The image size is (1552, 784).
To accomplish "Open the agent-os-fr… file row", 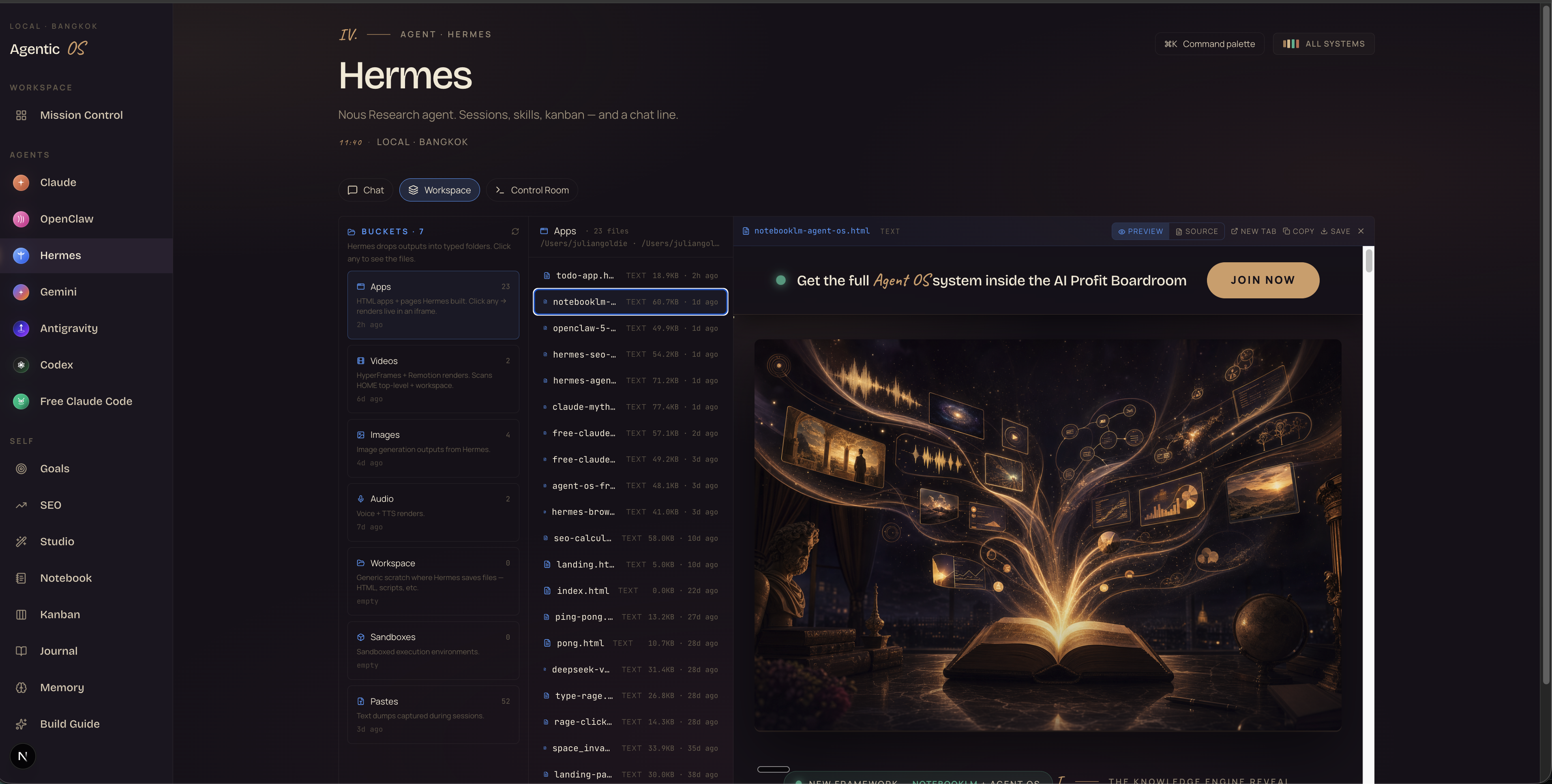I will pyautogui.click(x=631, y=486).
